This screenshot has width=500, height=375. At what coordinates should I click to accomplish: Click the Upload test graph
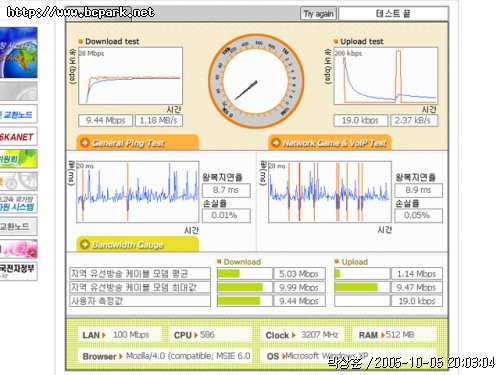click(386, 76)
